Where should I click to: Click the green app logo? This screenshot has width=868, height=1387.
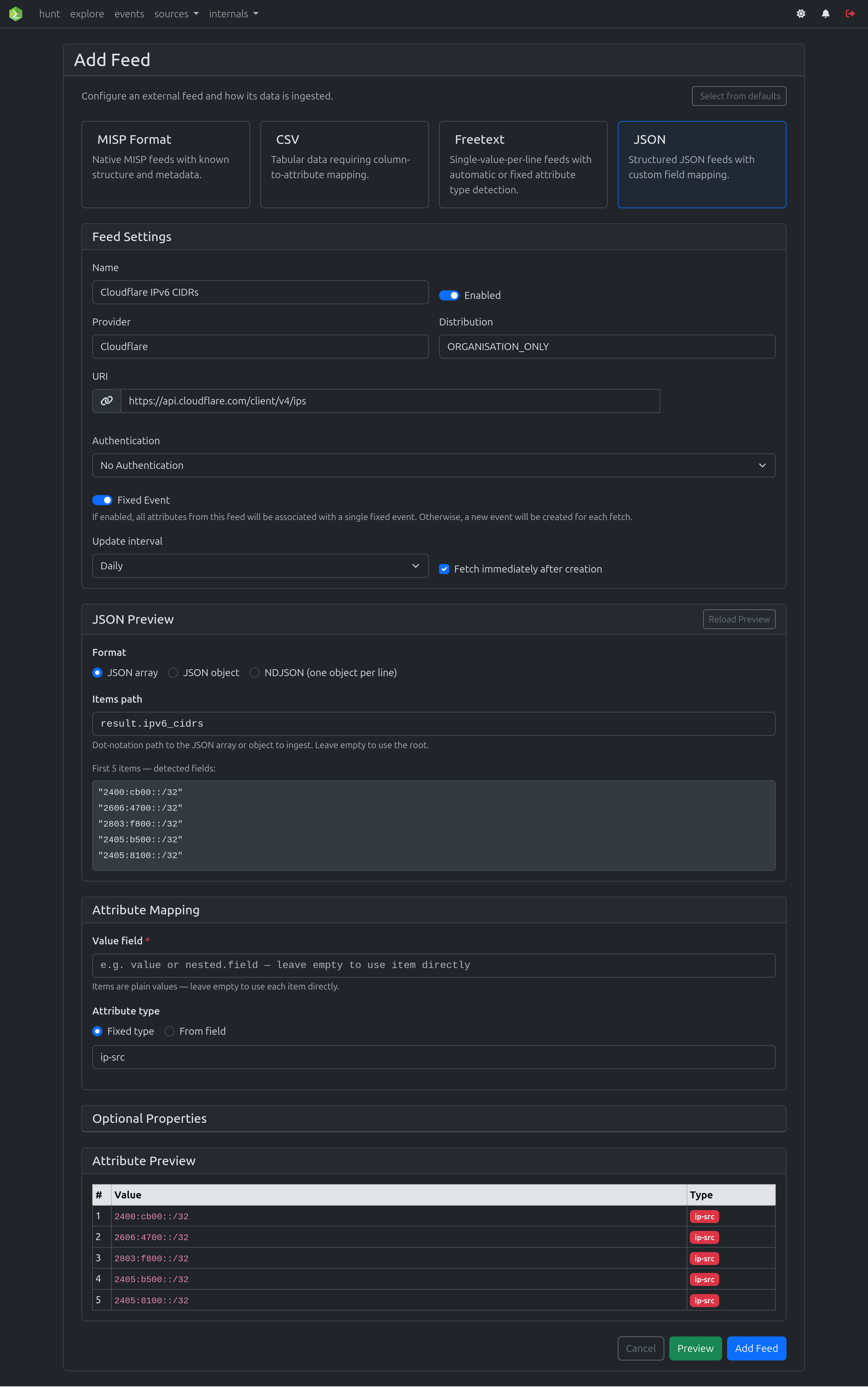[x=15, y=13]
